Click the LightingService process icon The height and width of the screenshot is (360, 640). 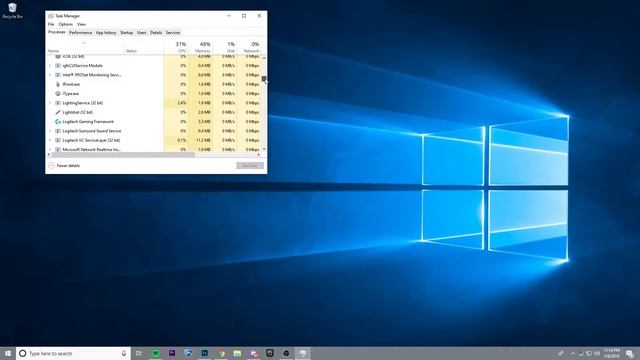click(58, 103)
